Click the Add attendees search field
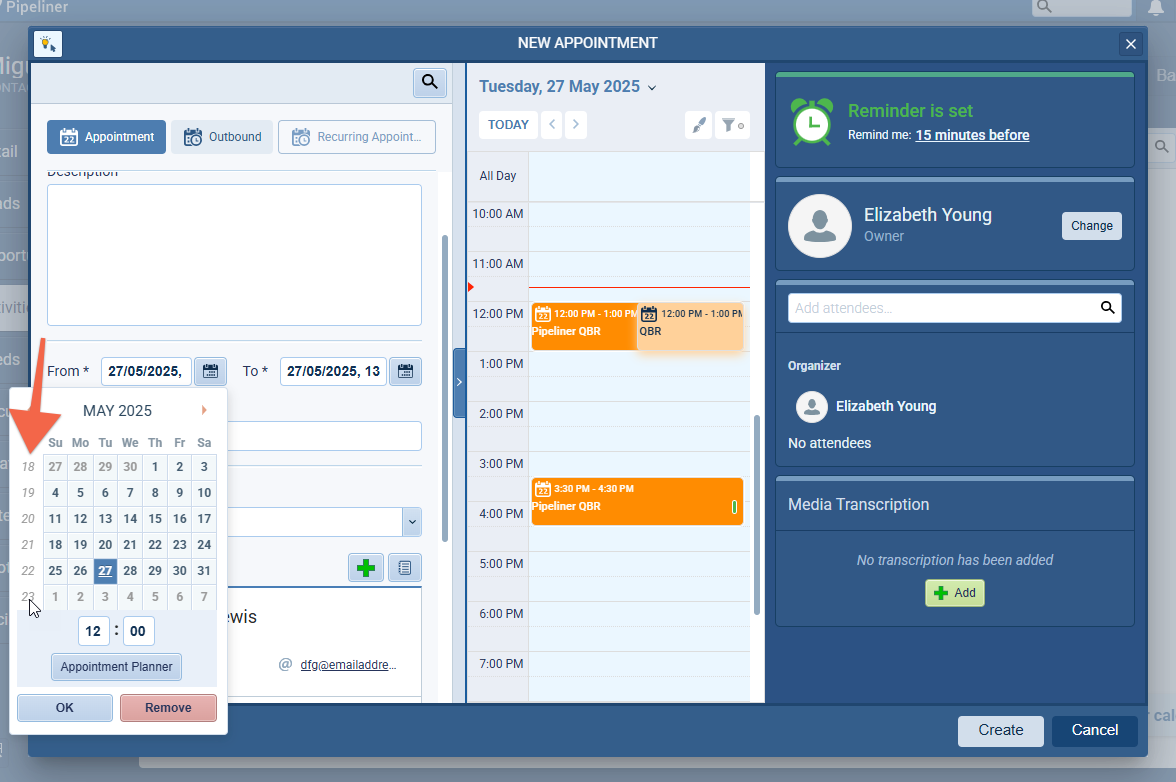The height and width of the screenshot is (782, 1176). pos(943,308)
